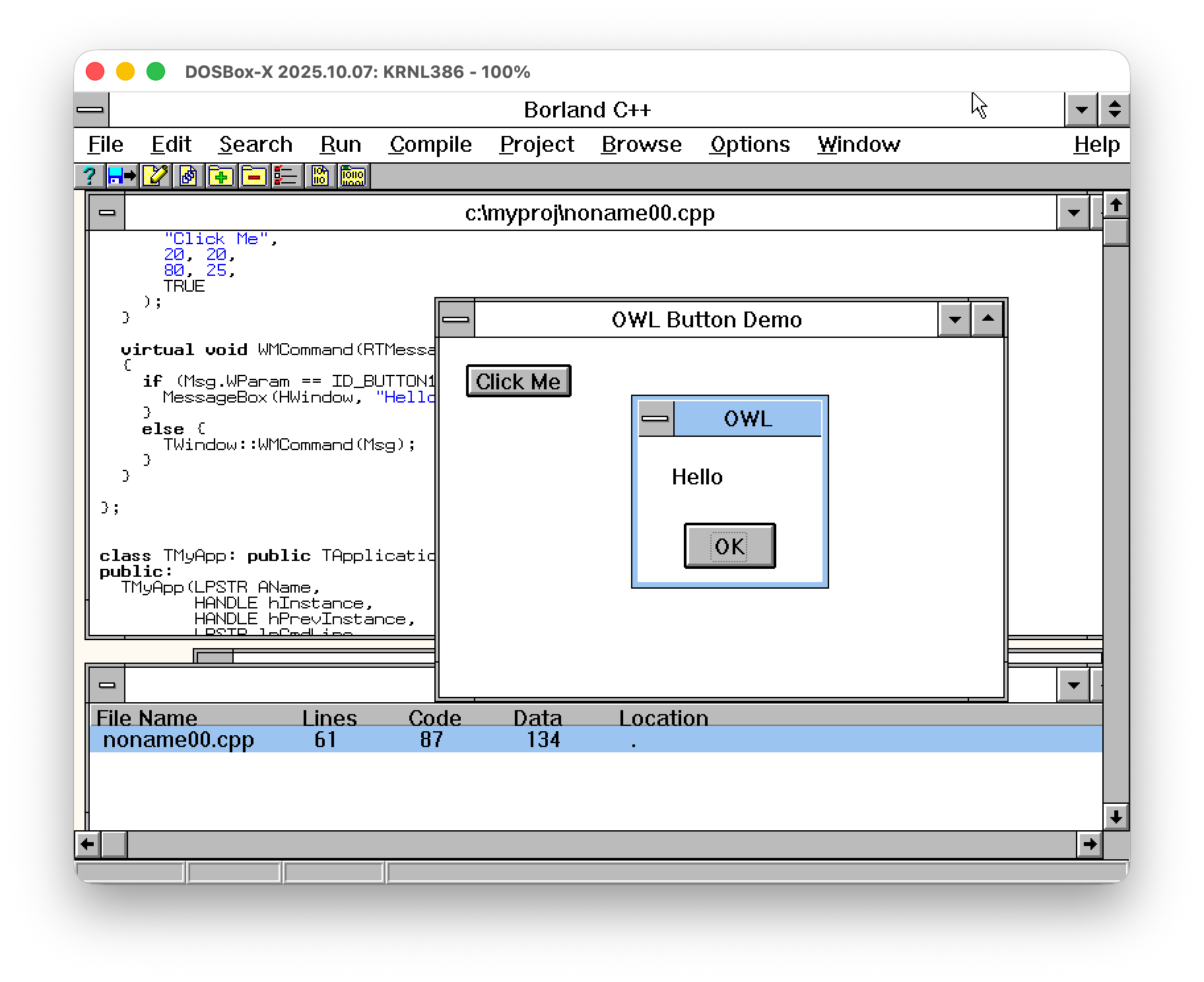Click the workspace scroll left arrow
The width and height of the screenshot is (1204, 982).
click(87, 844)
